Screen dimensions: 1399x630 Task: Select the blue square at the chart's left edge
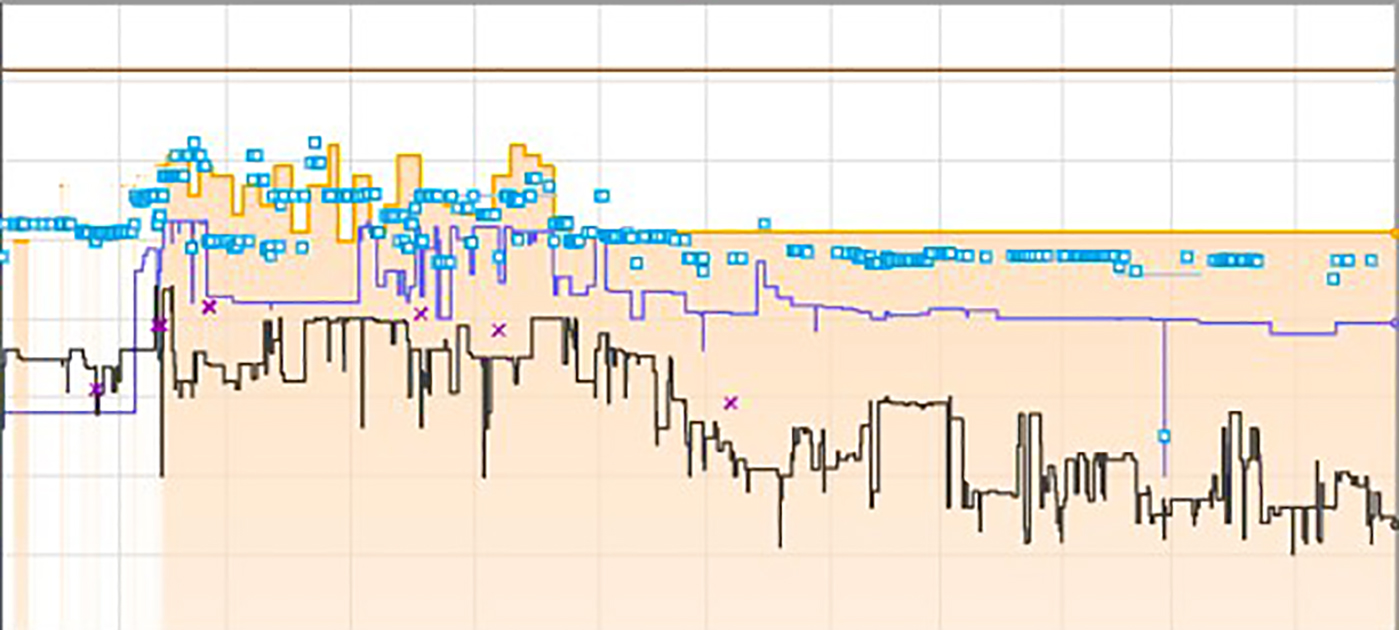(3, 257)
